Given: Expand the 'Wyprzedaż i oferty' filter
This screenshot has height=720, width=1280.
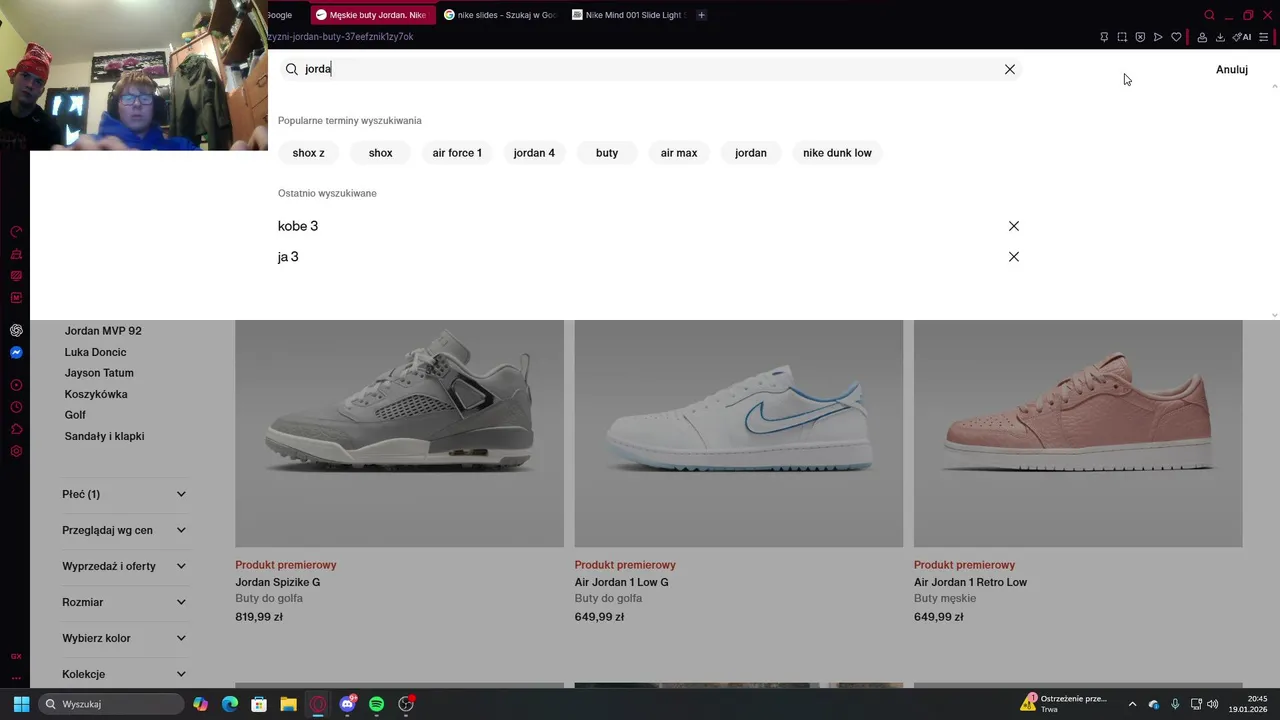Looking at the screenshot, I should (x=124, y=566).
